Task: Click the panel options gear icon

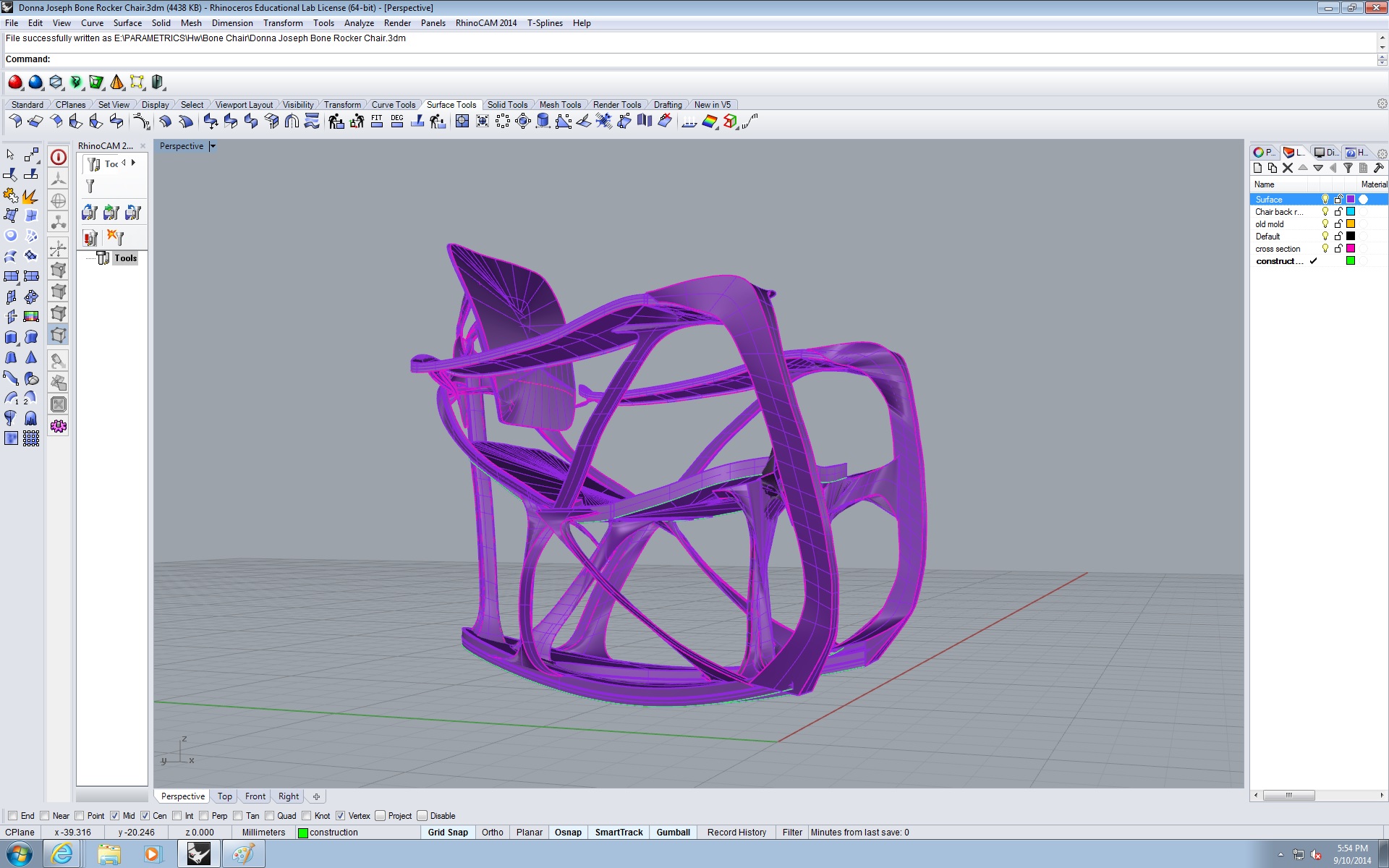Action: 1382,153
